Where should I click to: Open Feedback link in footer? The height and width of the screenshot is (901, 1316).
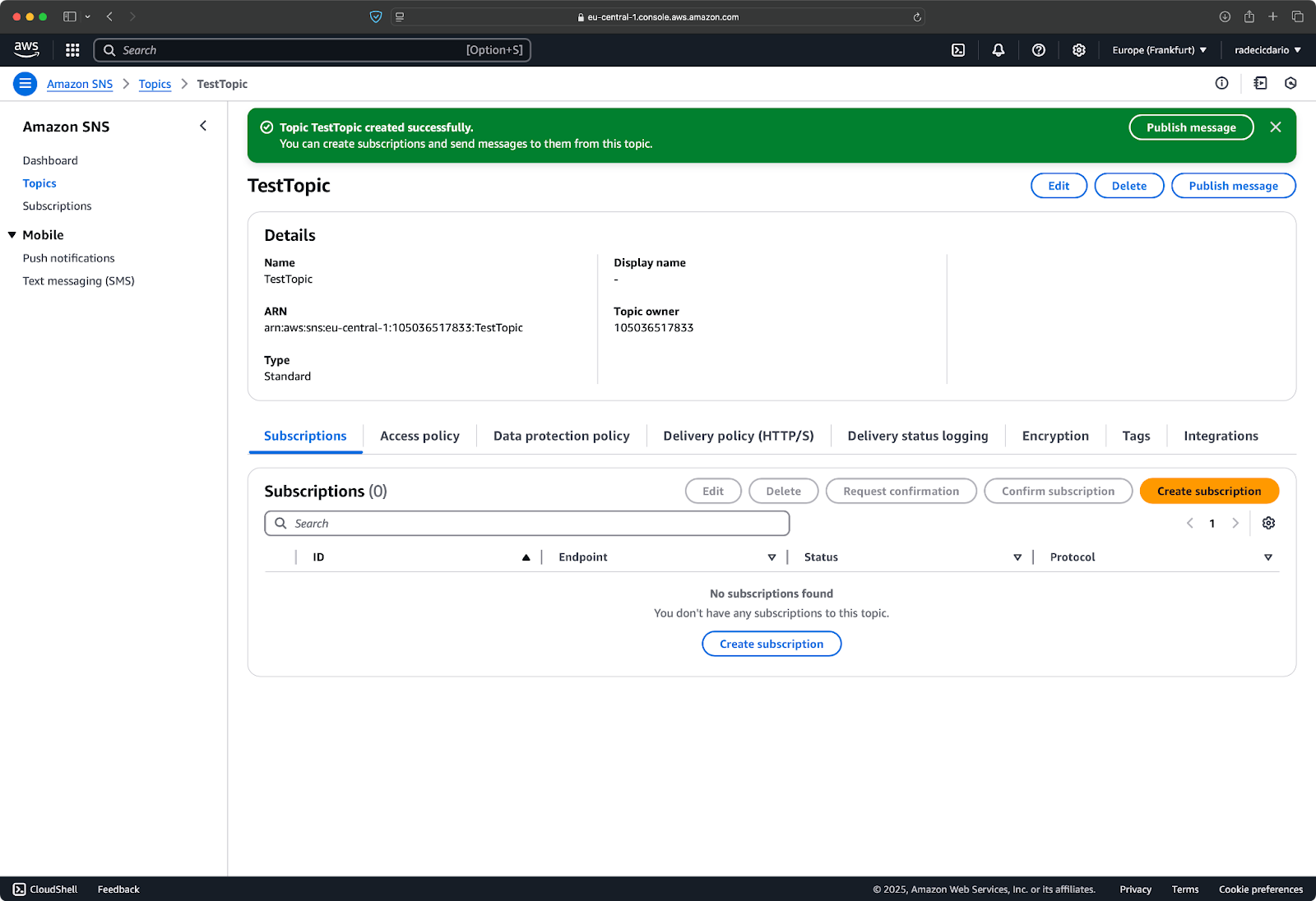click(x=118, y=889)
